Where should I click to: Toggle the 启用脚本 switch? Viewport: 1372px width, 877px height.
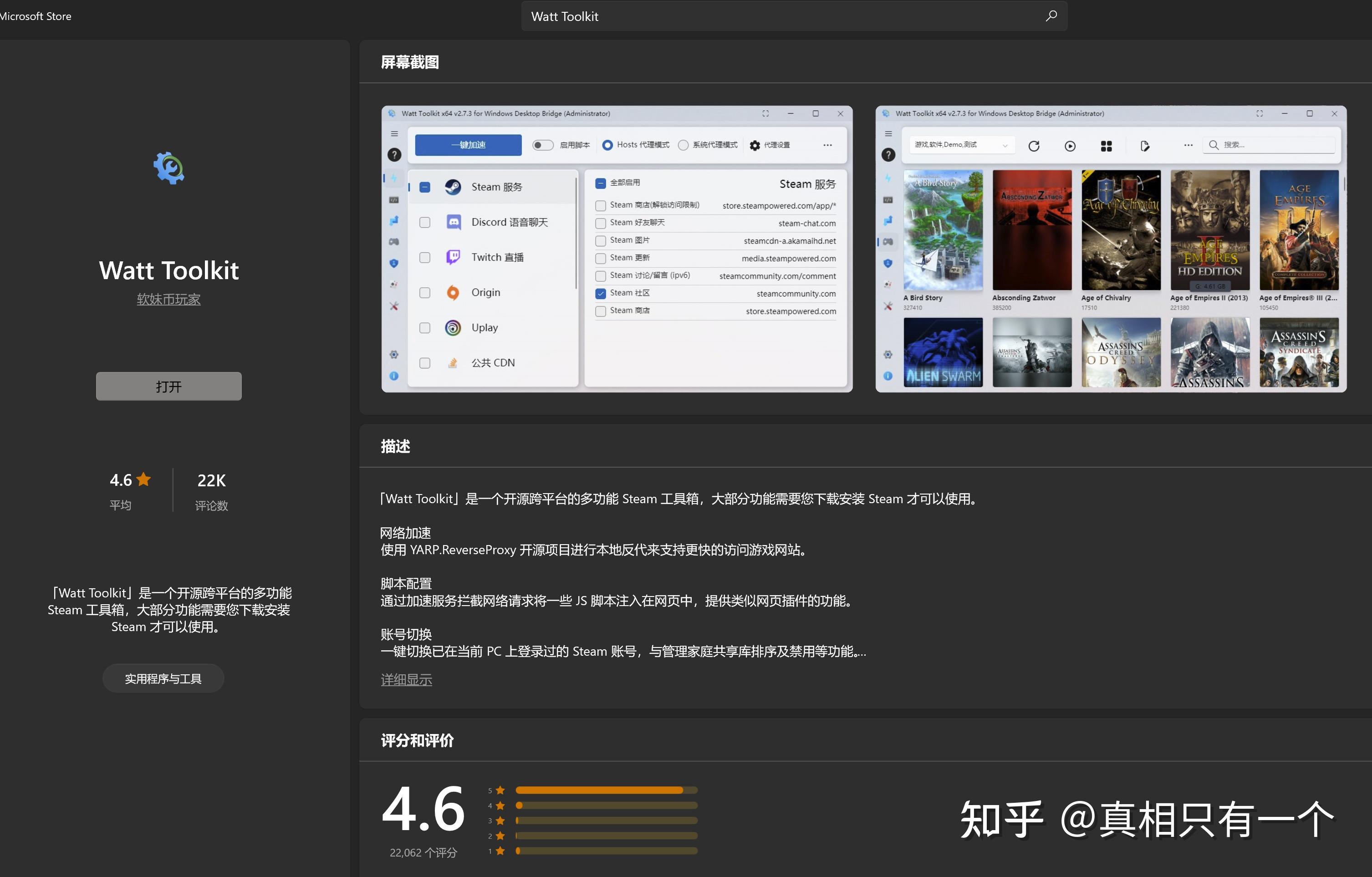(542, 145)
